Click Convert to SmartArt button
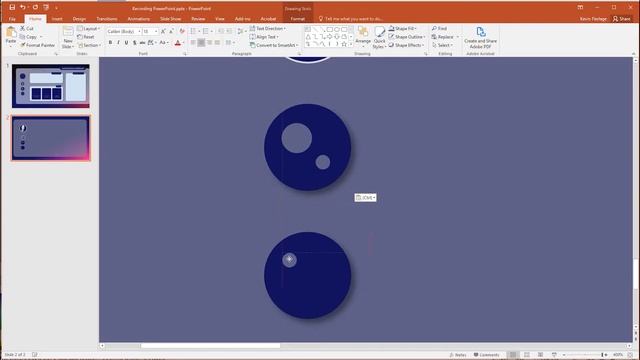This screenshot has width=640, height=360. (274, 45)
